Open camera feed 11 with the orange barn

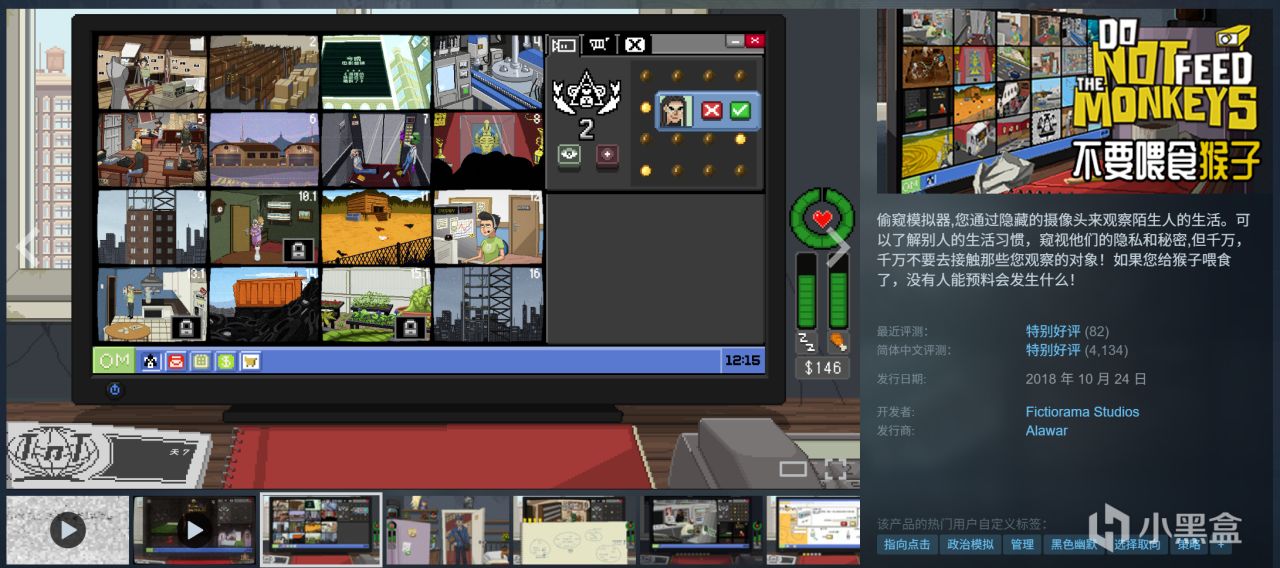376,227
